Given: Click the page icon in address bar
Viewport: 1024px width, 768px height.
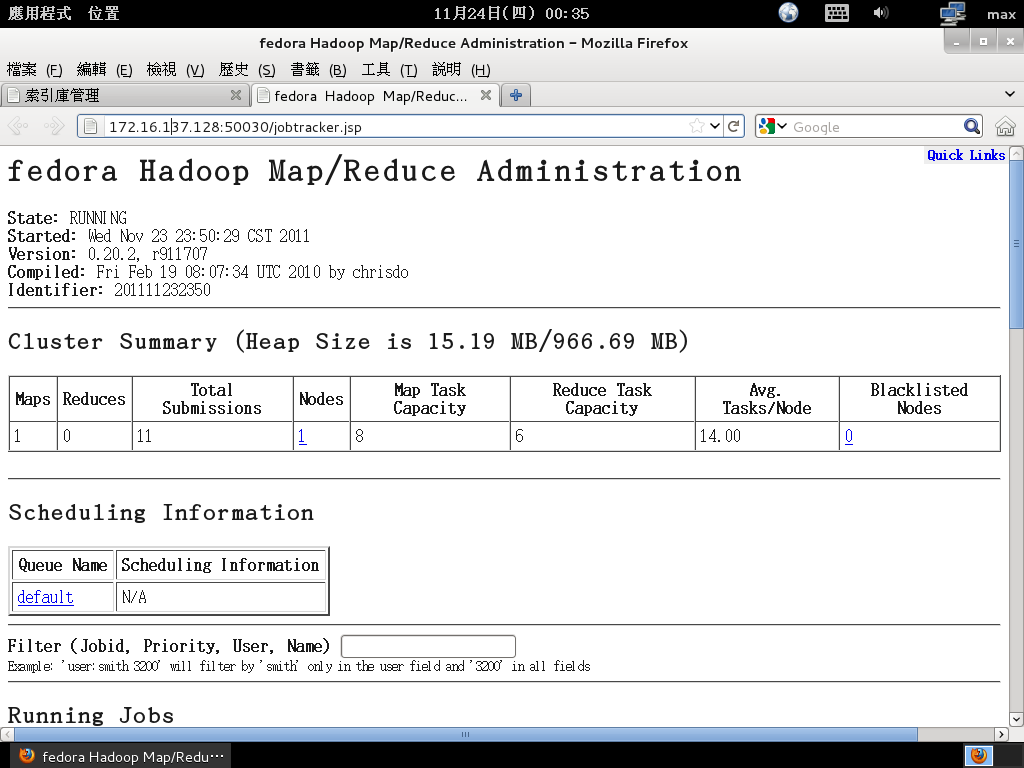Looking at the screenshot, I should [91, 126].
